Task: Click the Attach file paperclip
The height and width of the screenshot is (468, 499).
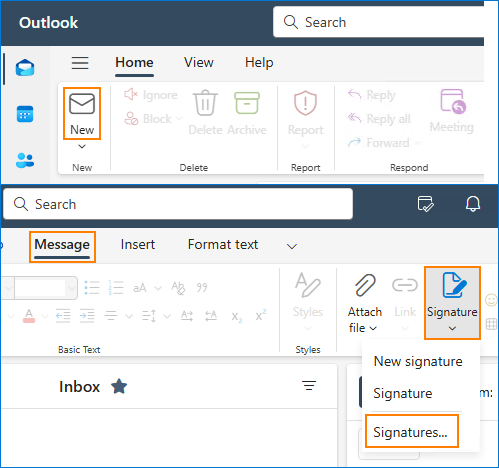Action: pos(365,285)
